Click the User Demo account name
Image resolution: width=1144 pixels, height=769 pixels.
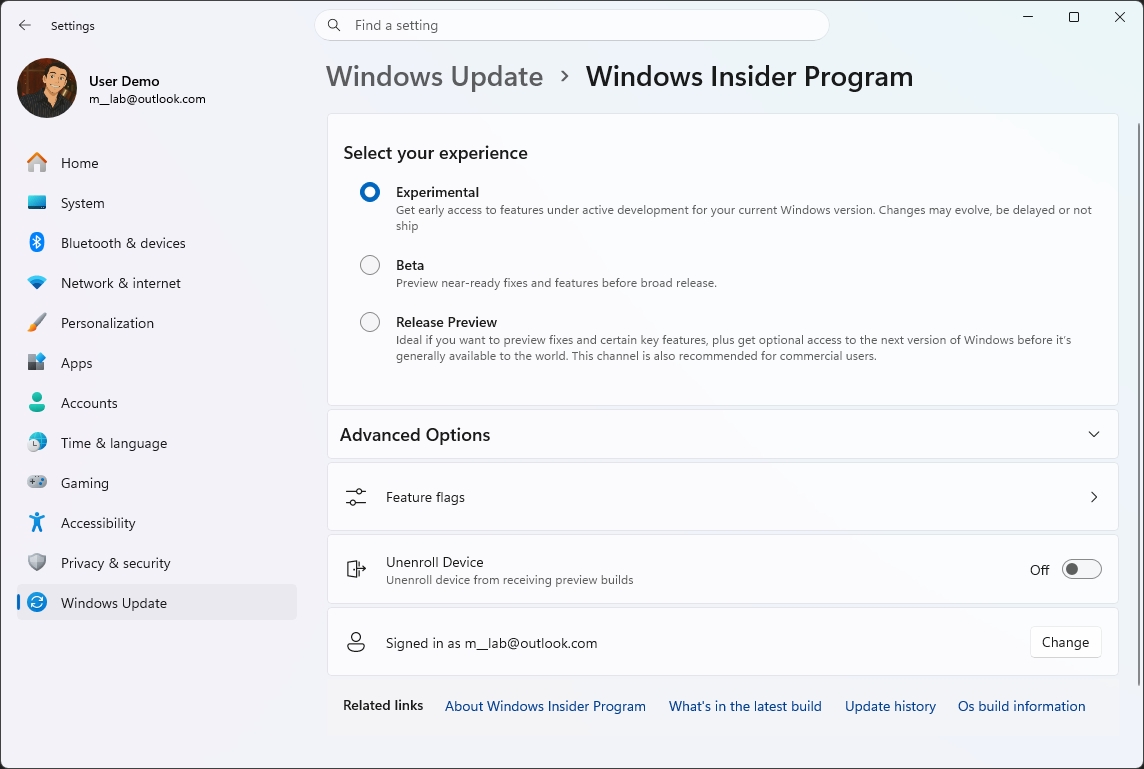click(124, 81)
